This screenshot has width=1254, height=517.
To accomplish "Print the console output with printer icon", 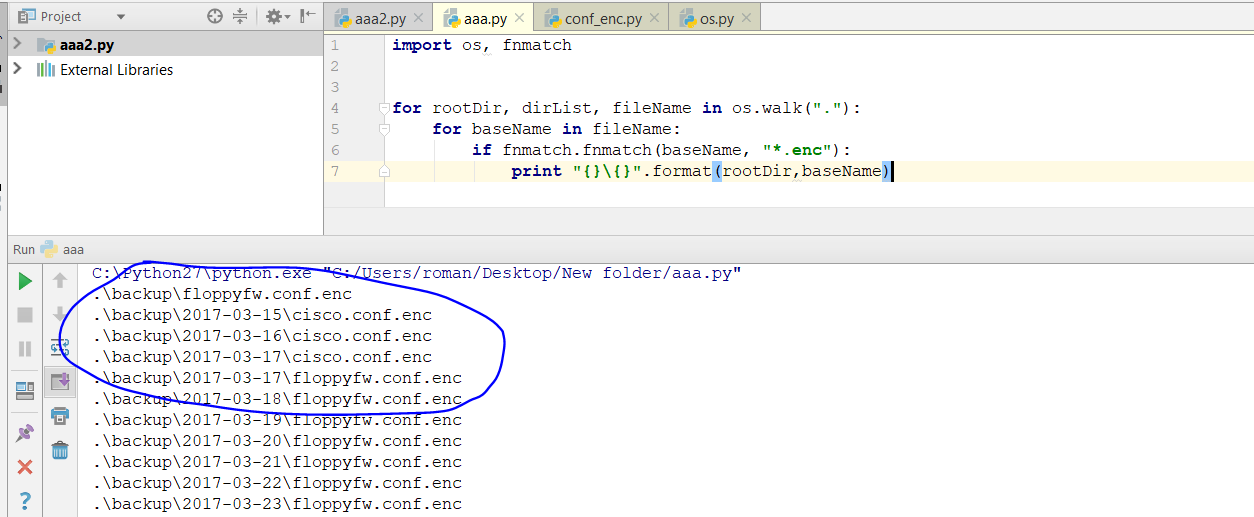I will pos(60,415).
